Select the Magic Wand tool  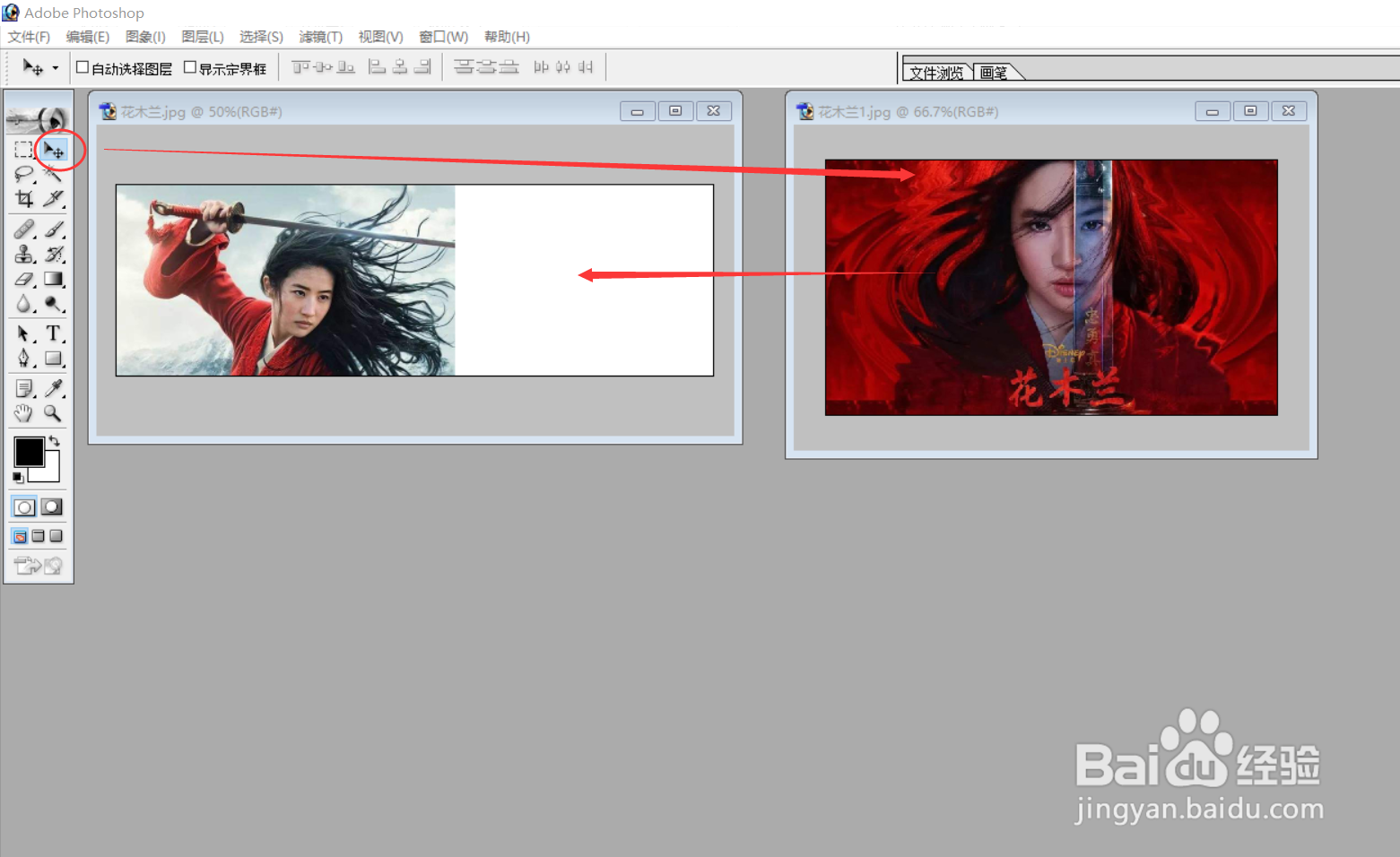coord(54,174)
